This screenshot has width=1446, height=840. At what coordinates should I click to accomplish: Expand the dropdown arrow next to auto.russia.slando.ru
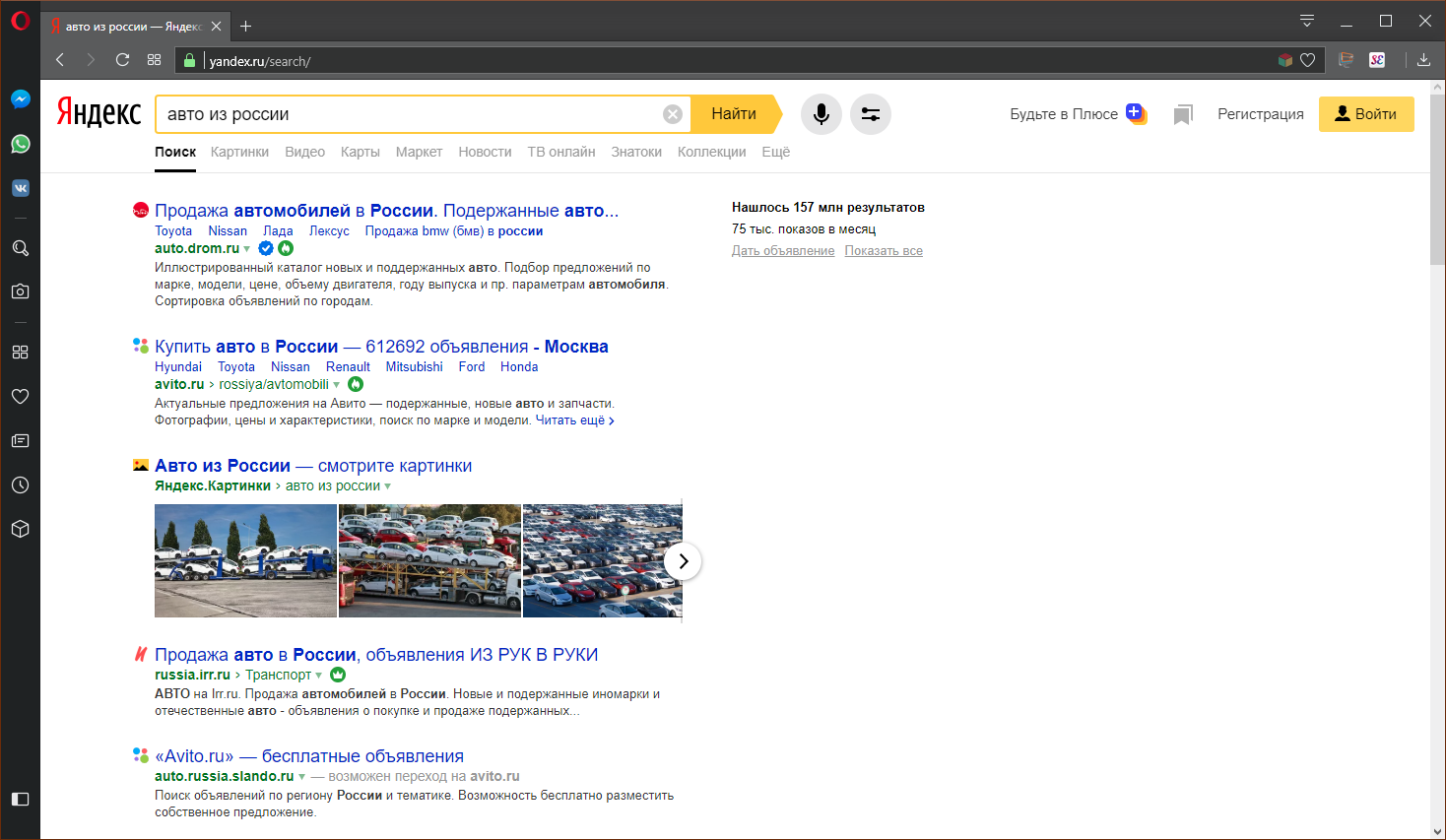[302, 777]
